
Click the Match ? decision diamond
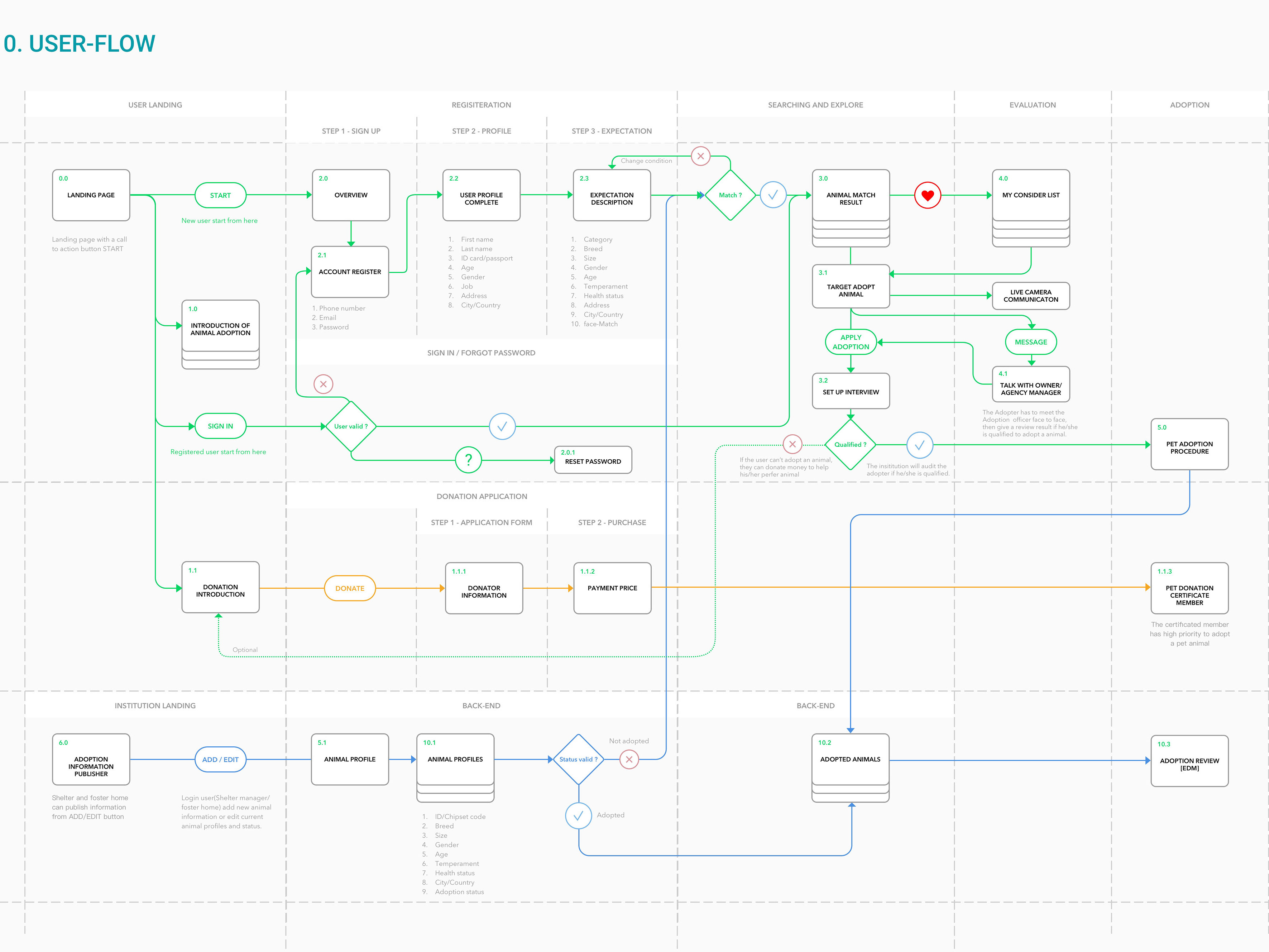730,195
